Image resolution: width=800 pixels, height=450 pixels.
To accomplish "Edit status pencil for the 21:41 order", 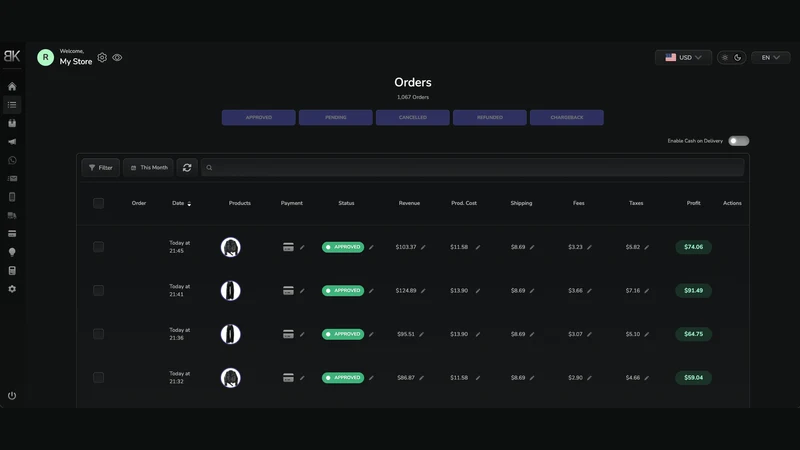I will [371, 291].
